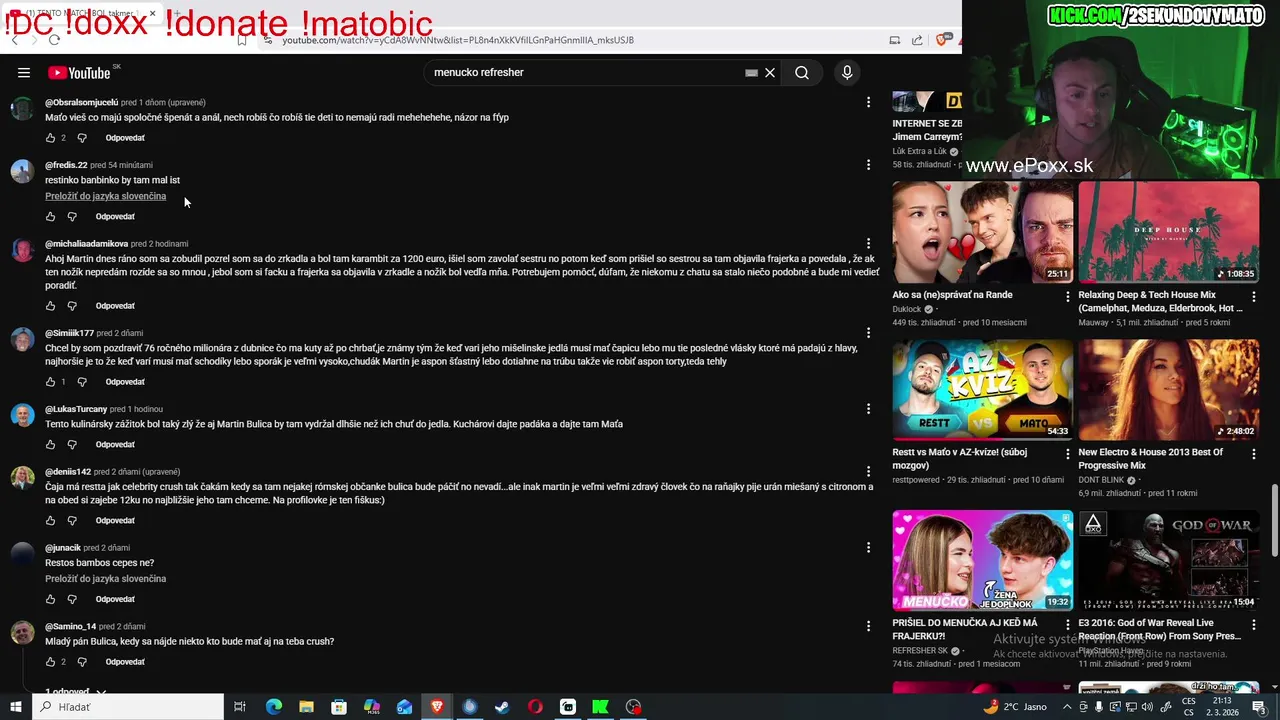Open the page vertical scrollbar thumb

[x=1274, y=520]
